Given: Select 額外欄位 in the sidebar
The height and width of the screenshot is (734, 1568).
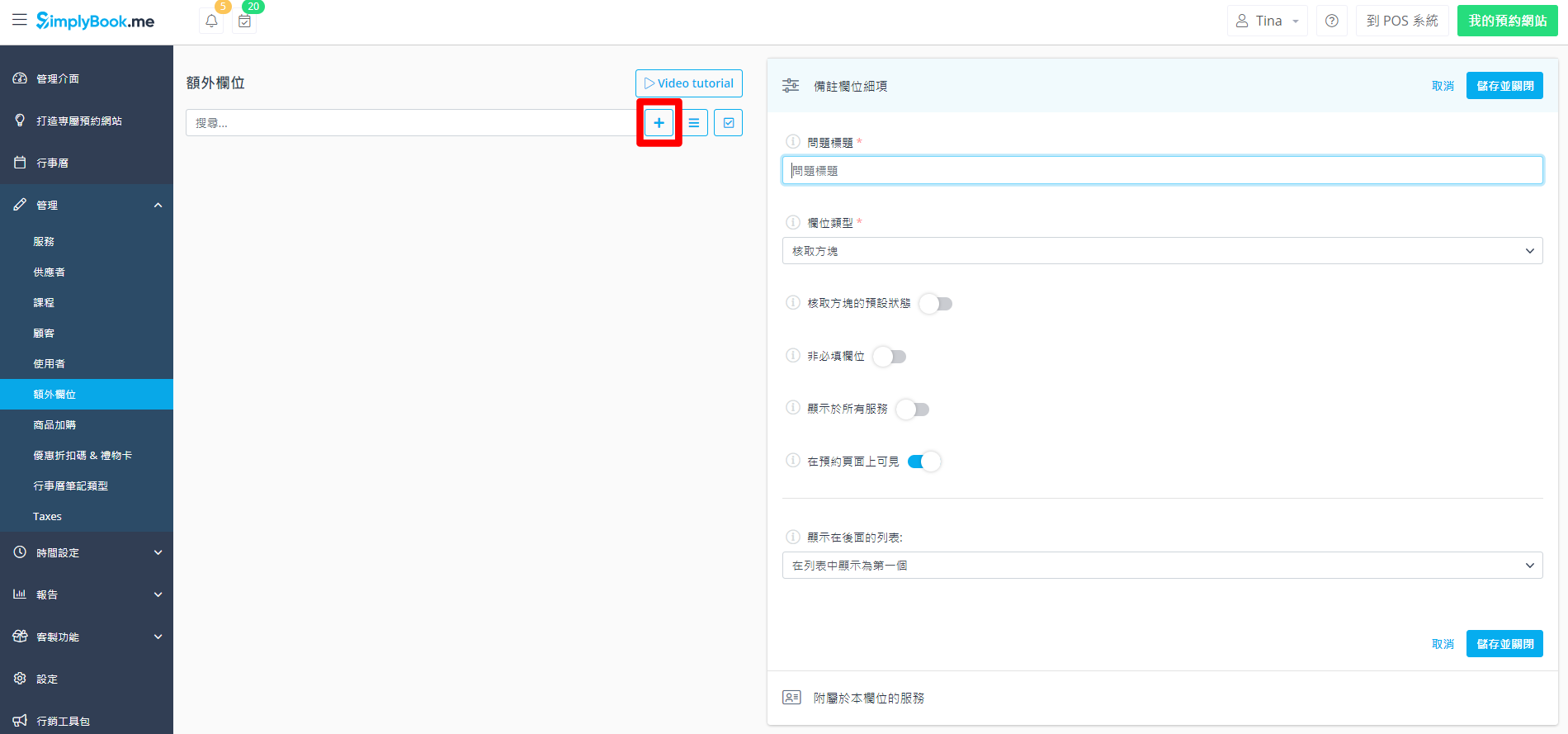Looking at the screenshot, I should pyautogui.click(x=87, y=395).
